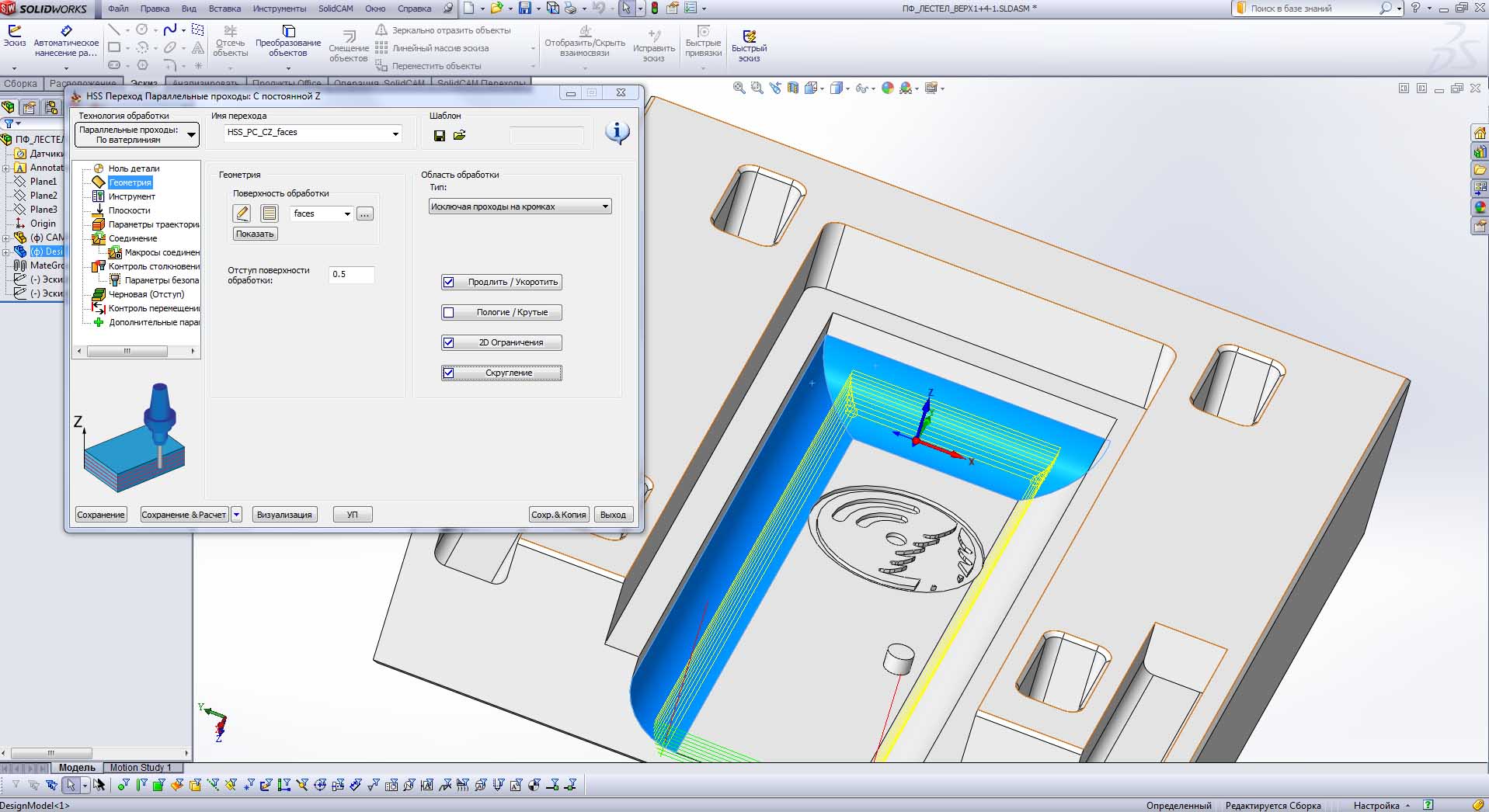Open the SolidCAM menu
The image size is (1489, 812).
(336, 9)
